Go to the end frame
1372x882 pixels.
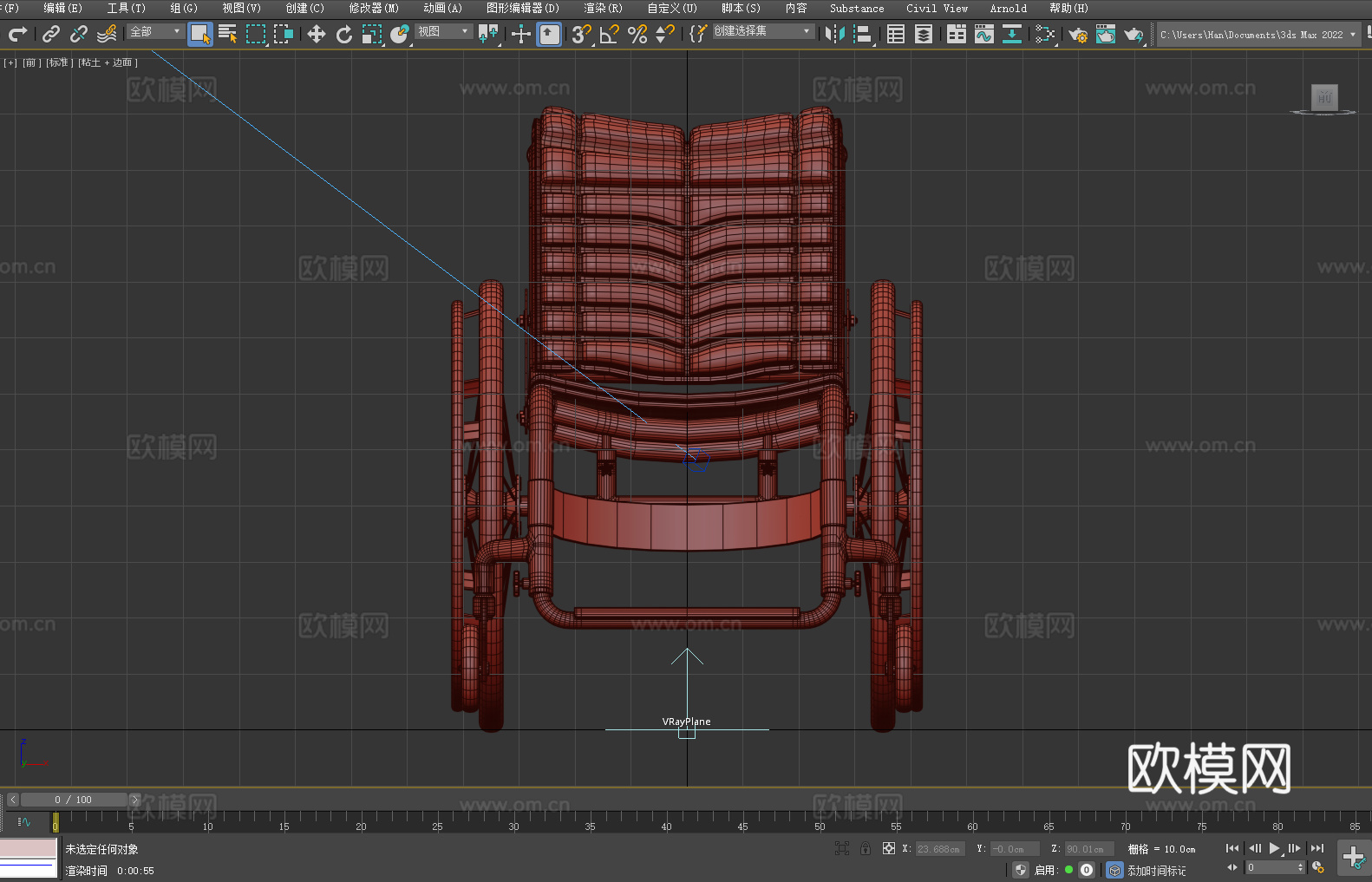tap(1317, 848)
